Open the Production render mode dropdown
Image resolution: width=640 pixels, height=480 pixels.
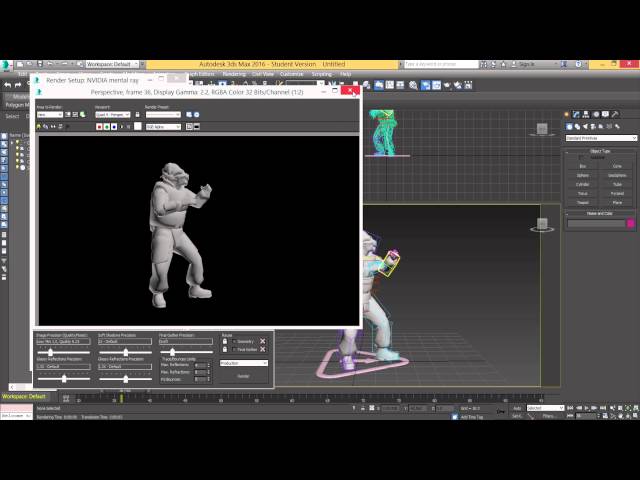[x=244, y=363]
